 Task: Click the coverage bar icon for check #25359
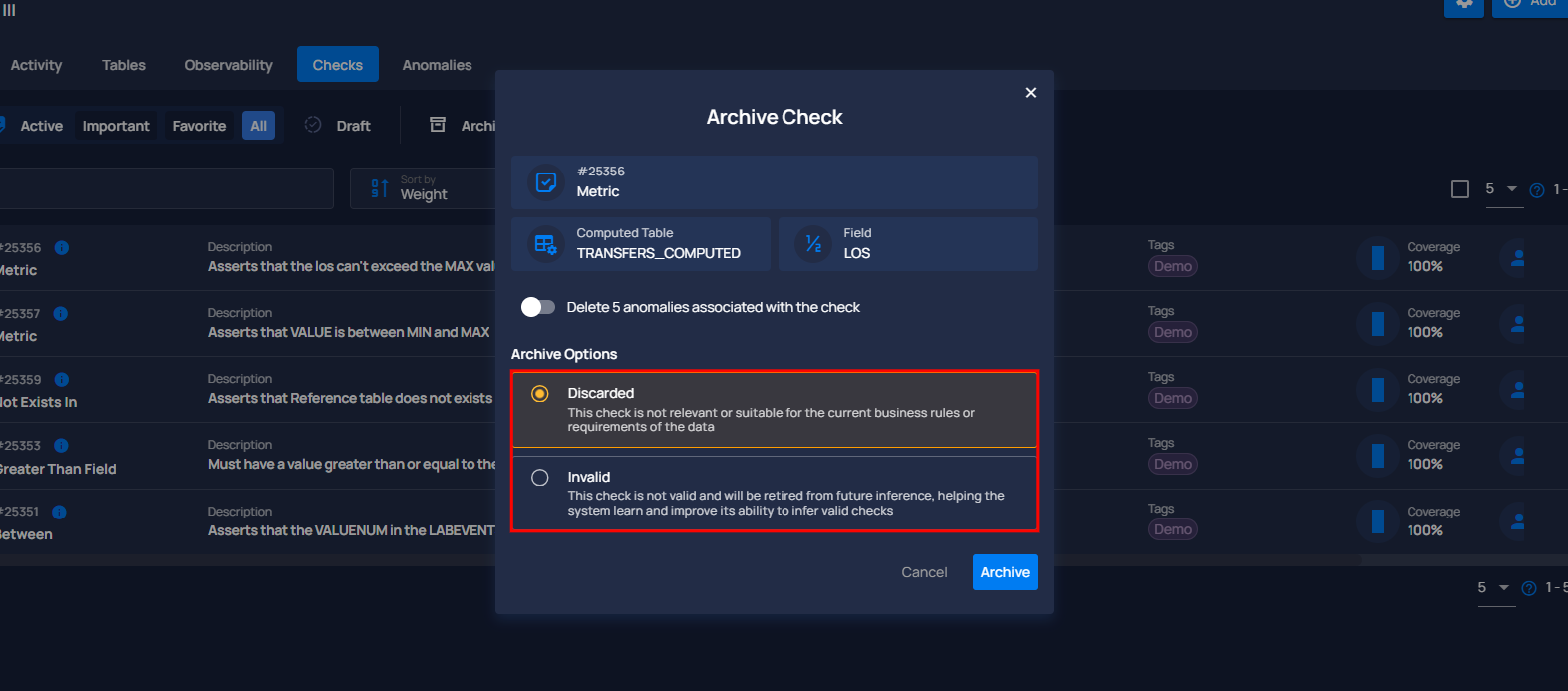(x=1377, y=390)
